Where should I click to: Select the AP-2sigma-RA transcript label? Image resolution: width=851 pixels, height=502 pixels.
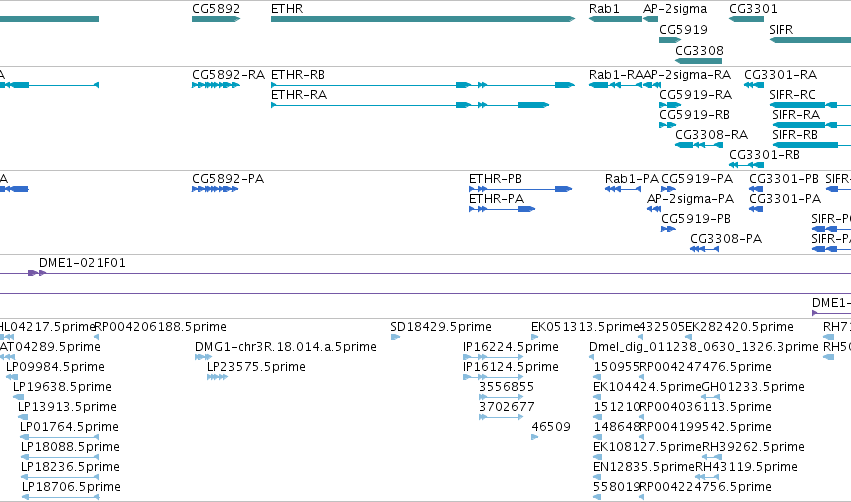click(687, 74)
